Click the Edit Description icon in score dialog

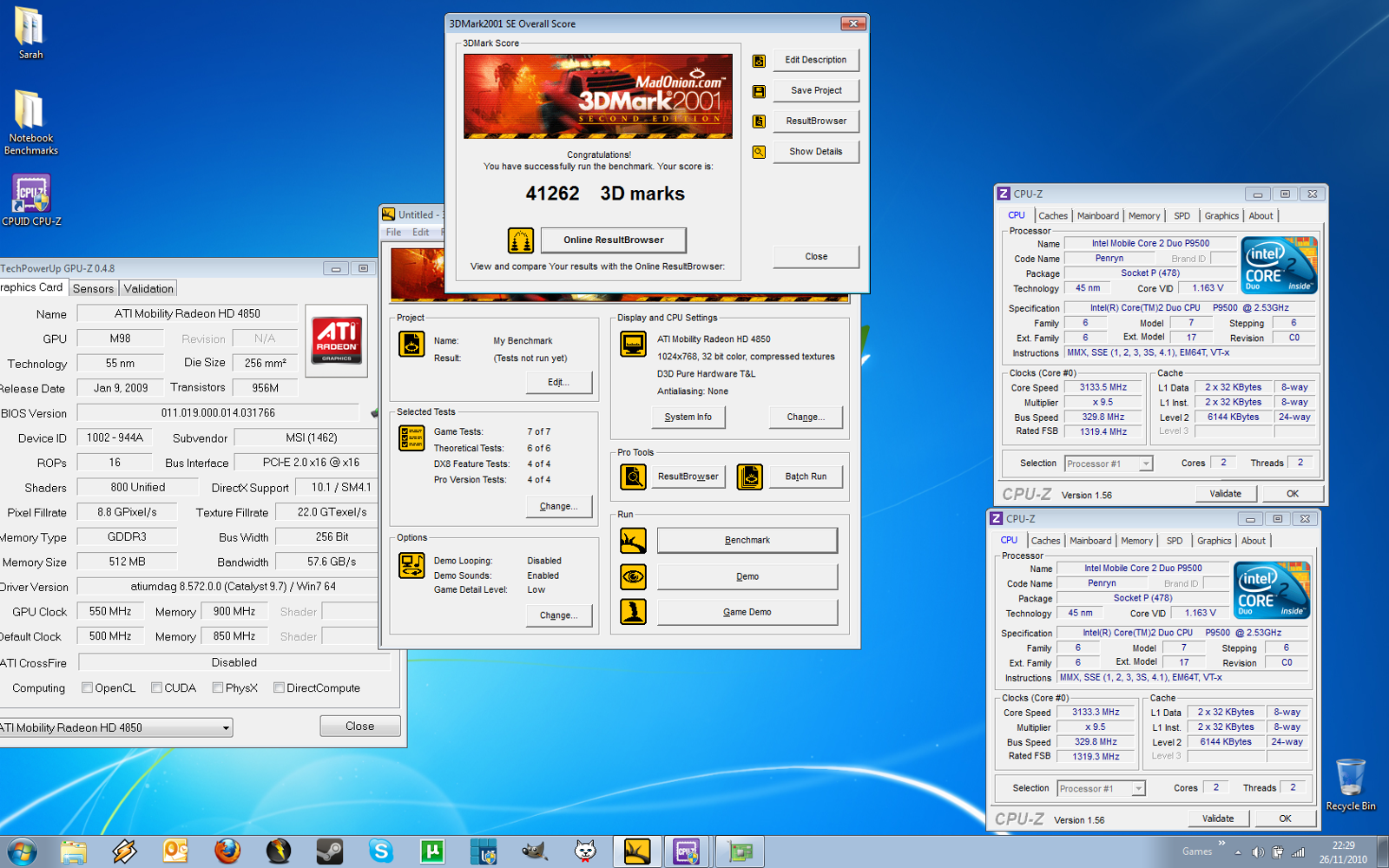click(759, 61)
